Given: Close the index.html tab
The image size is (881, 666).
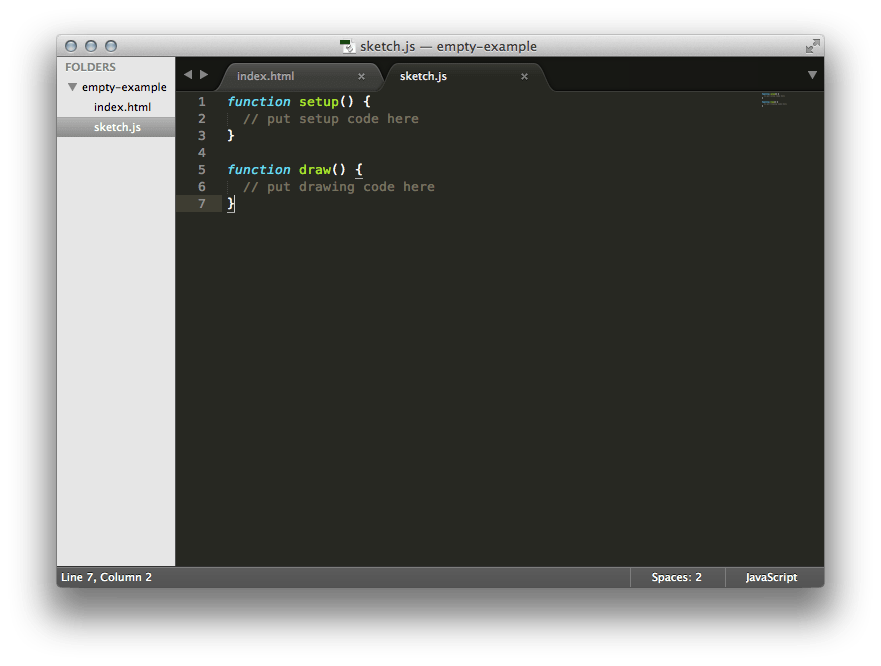Looking at the screenshot, I should 361,76.
